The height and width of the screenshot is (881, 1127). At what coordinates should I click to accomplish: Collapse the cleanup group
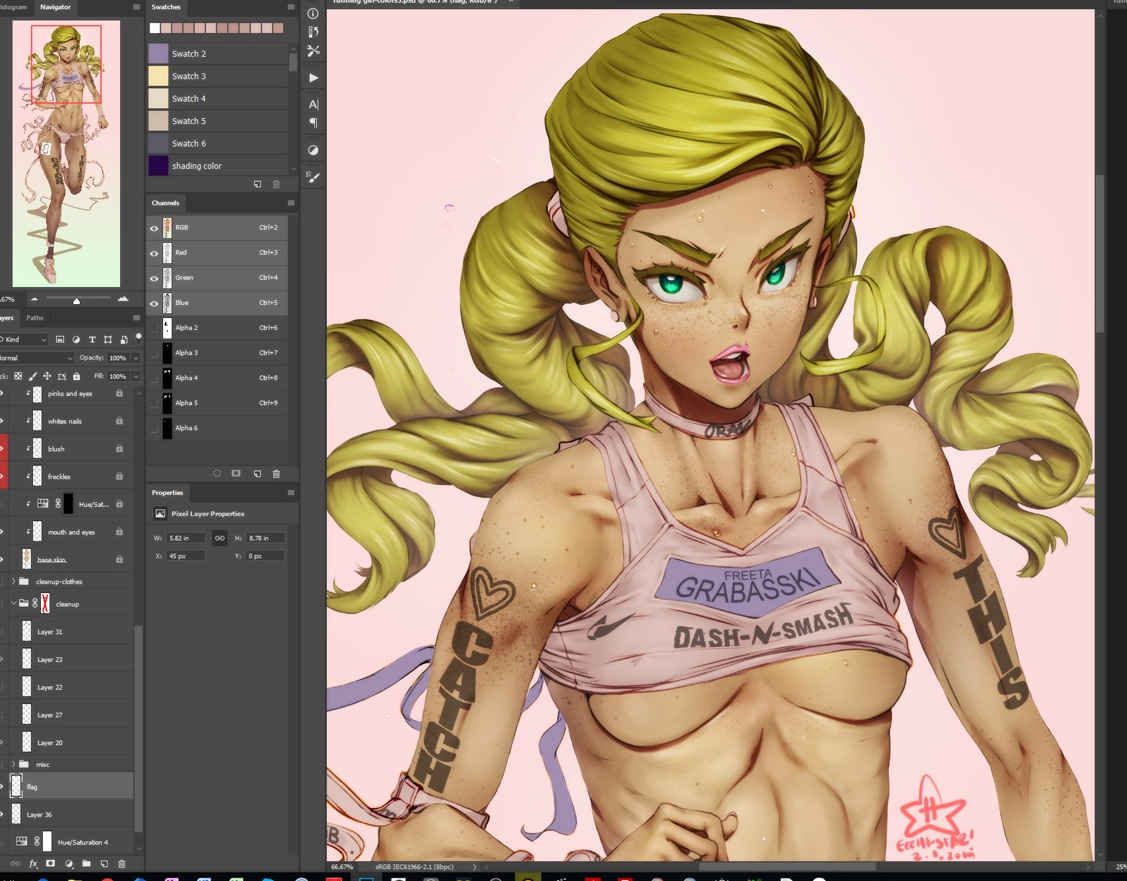(x=13, y=604)
